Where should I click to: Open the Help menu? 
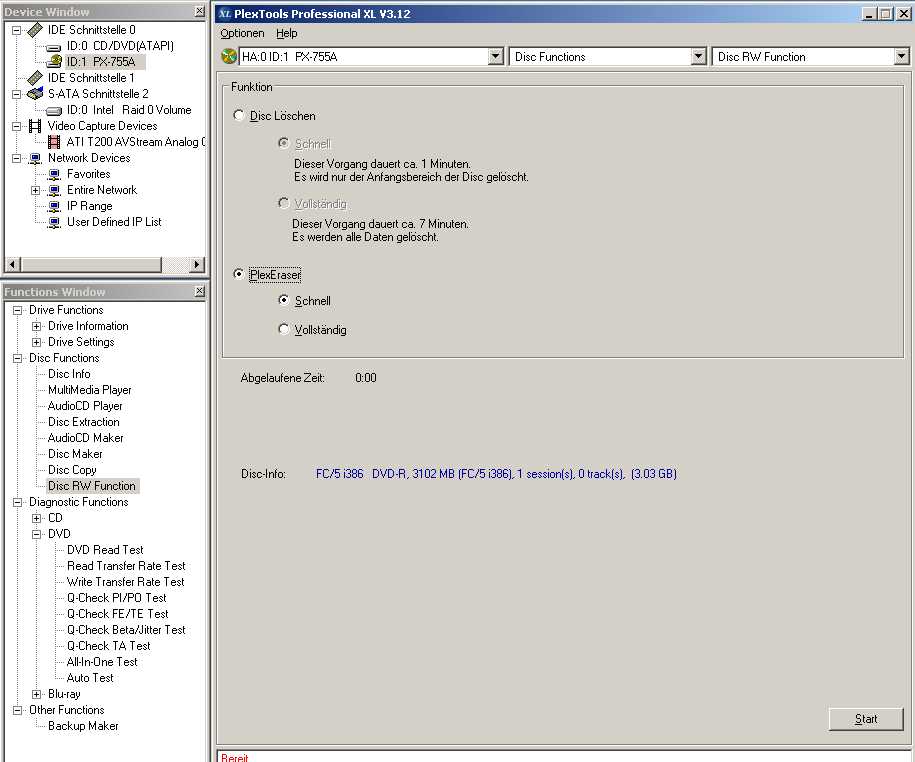[287, 33]
